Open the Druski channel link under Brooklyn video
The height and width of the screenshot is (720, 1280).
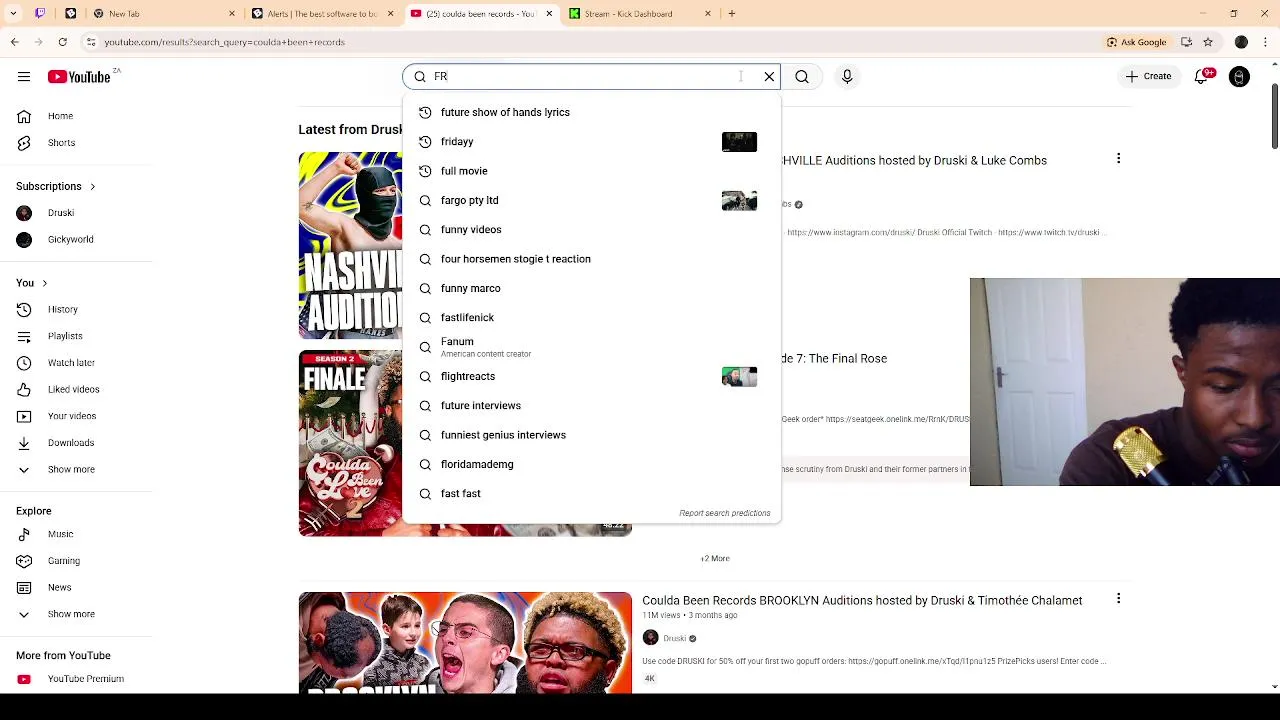675,638
